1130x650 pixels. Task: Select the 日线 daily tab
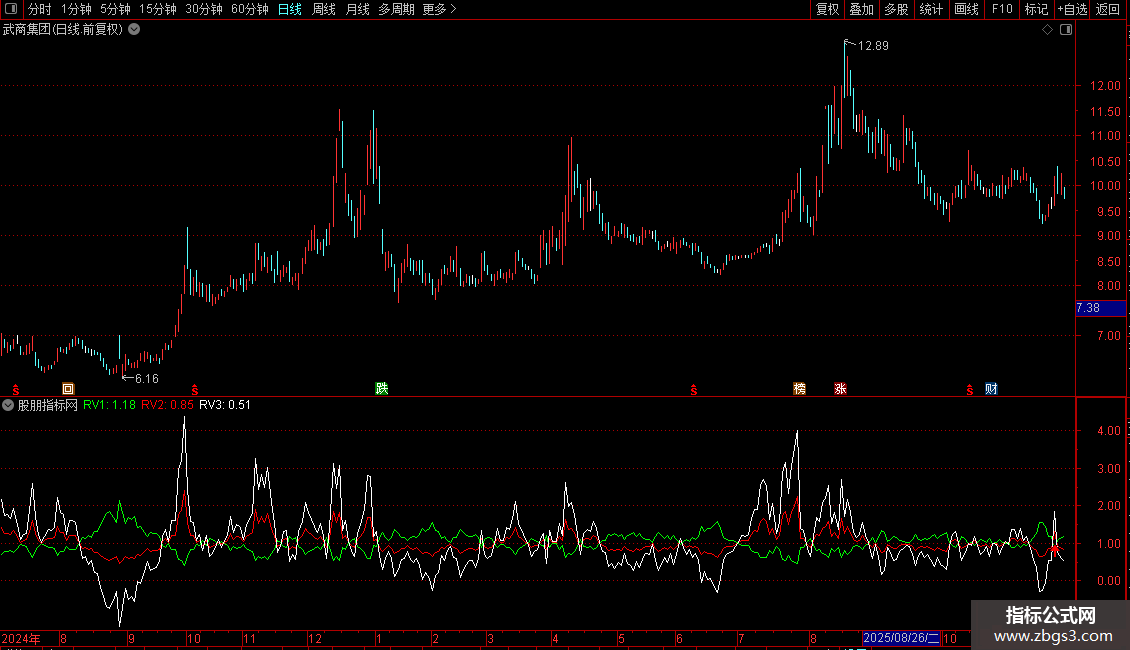pos(290,9)
